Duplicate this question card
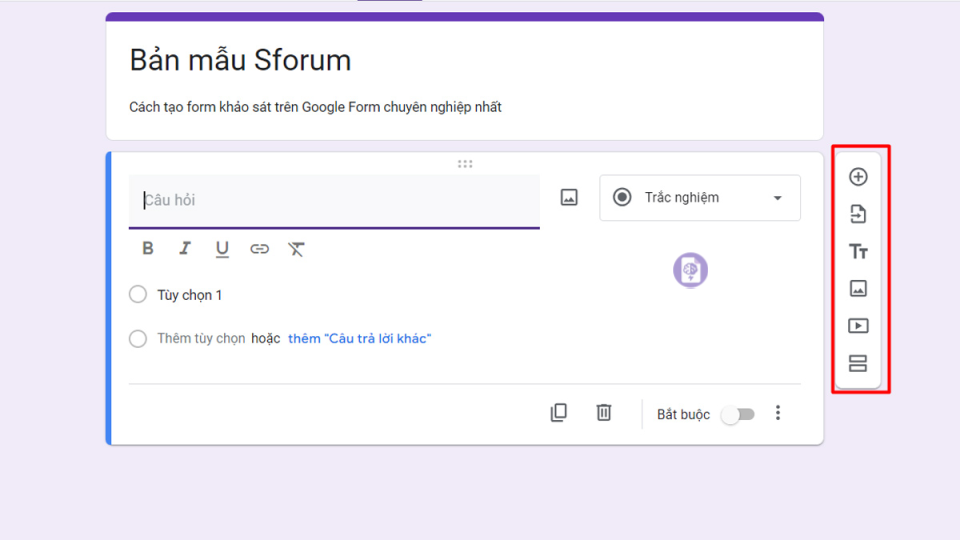The image size is (960, 540). [558, 413]
